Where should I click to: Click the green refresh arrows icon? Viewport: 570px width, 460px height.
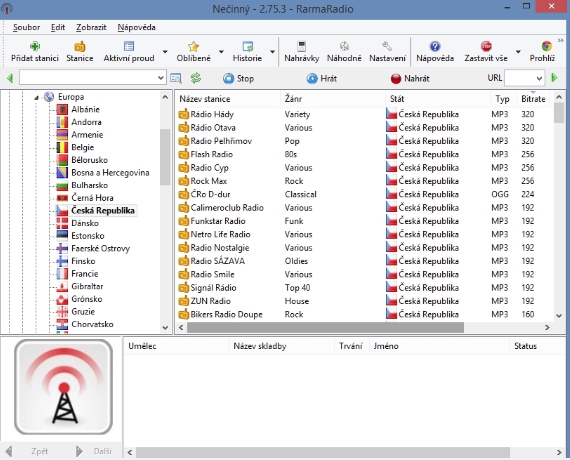tap(196, 78)
